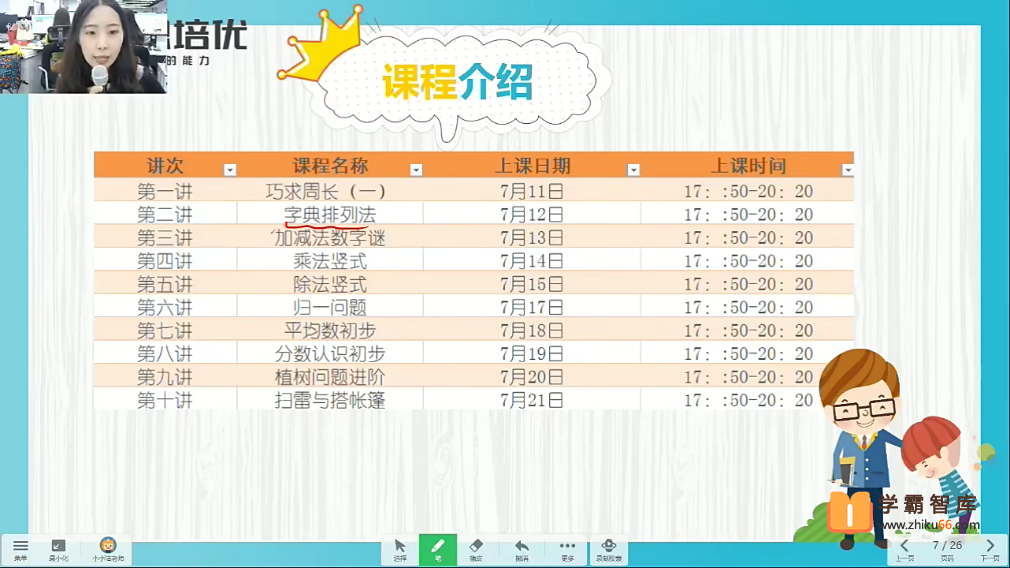The image size is (1010, 568).
Task: Undo last stroke with the 撤销 arrow
Action: click(522, 550)
